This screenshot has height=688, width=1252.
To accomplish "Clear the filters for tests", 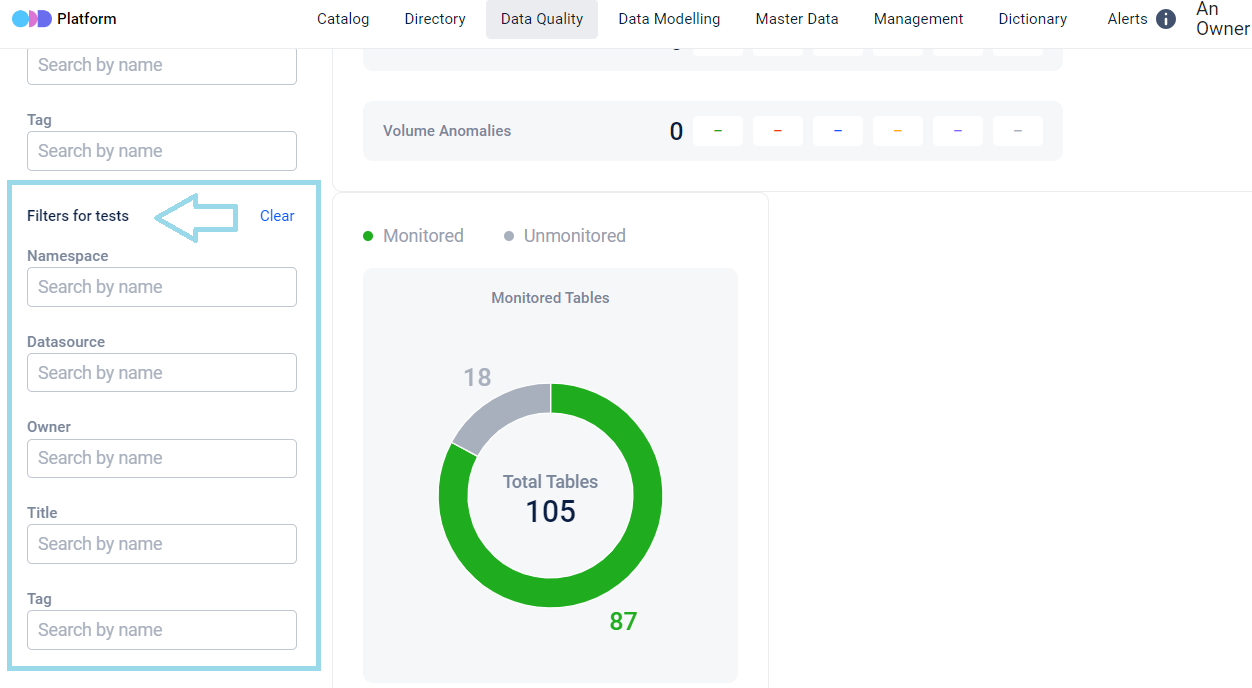I will [277, 216].
